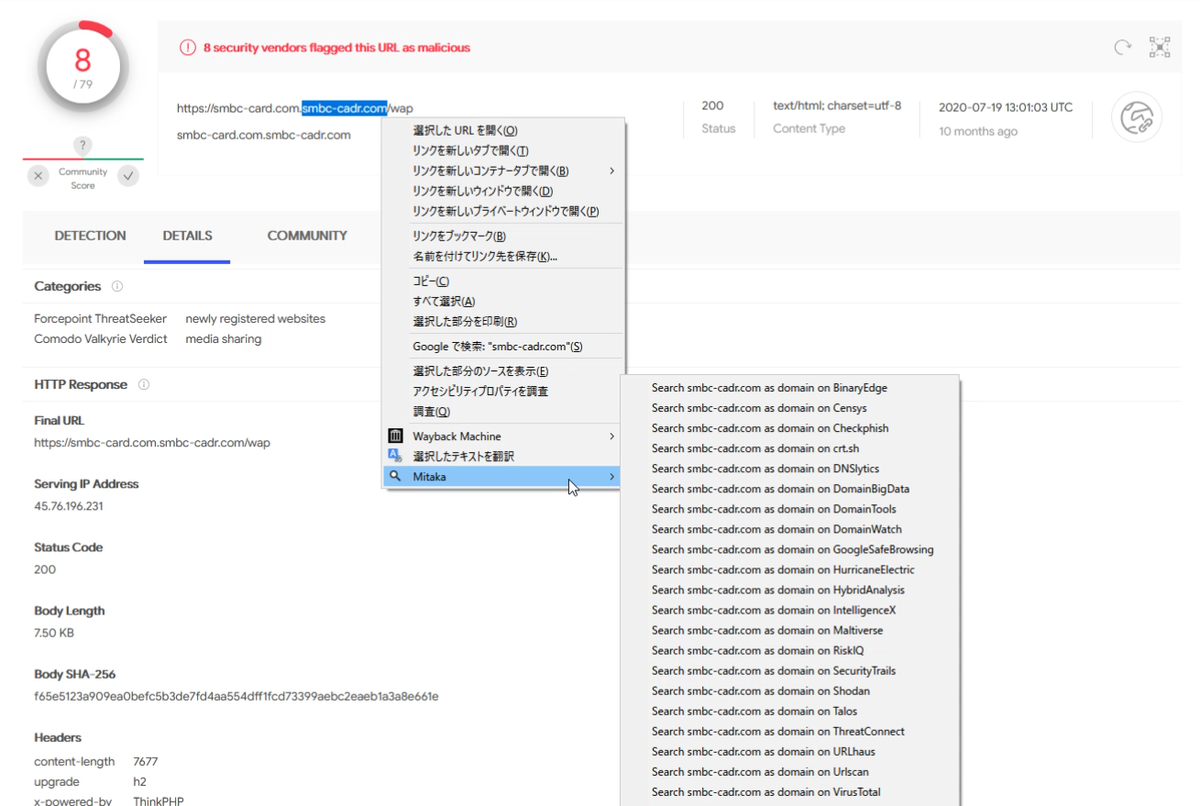The height and width of the screenshot is (806, 1200).
Task: Search domain on crt.sh
Action: click(x=790, y=448)
